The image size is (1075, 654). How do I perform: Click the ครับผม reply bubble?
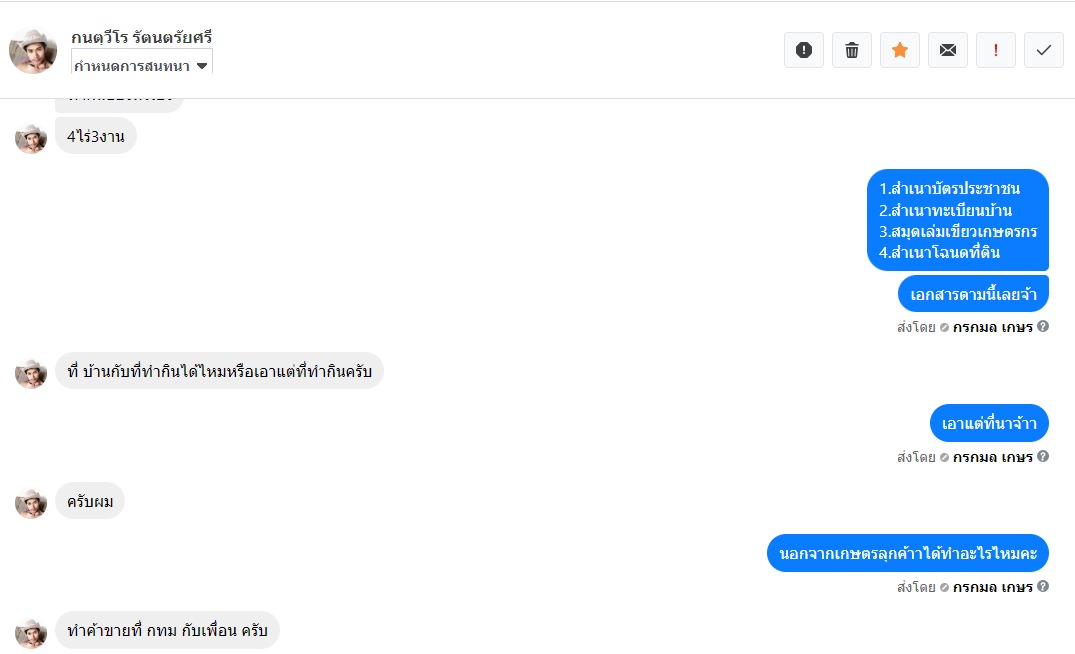[x=90, y=500]
